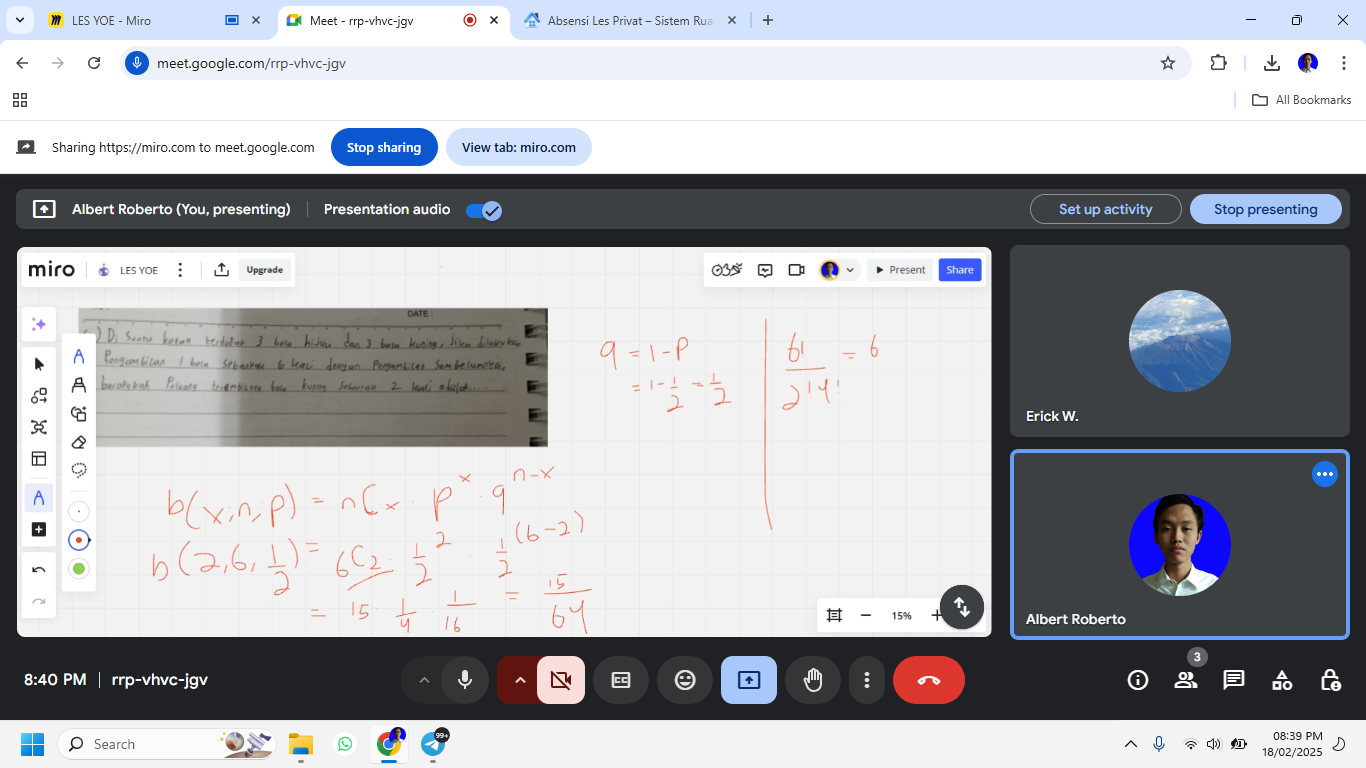This screenshot has width=1366, height=768.
Task: Click View tab: miro.com button
Action: pos(518,147)
